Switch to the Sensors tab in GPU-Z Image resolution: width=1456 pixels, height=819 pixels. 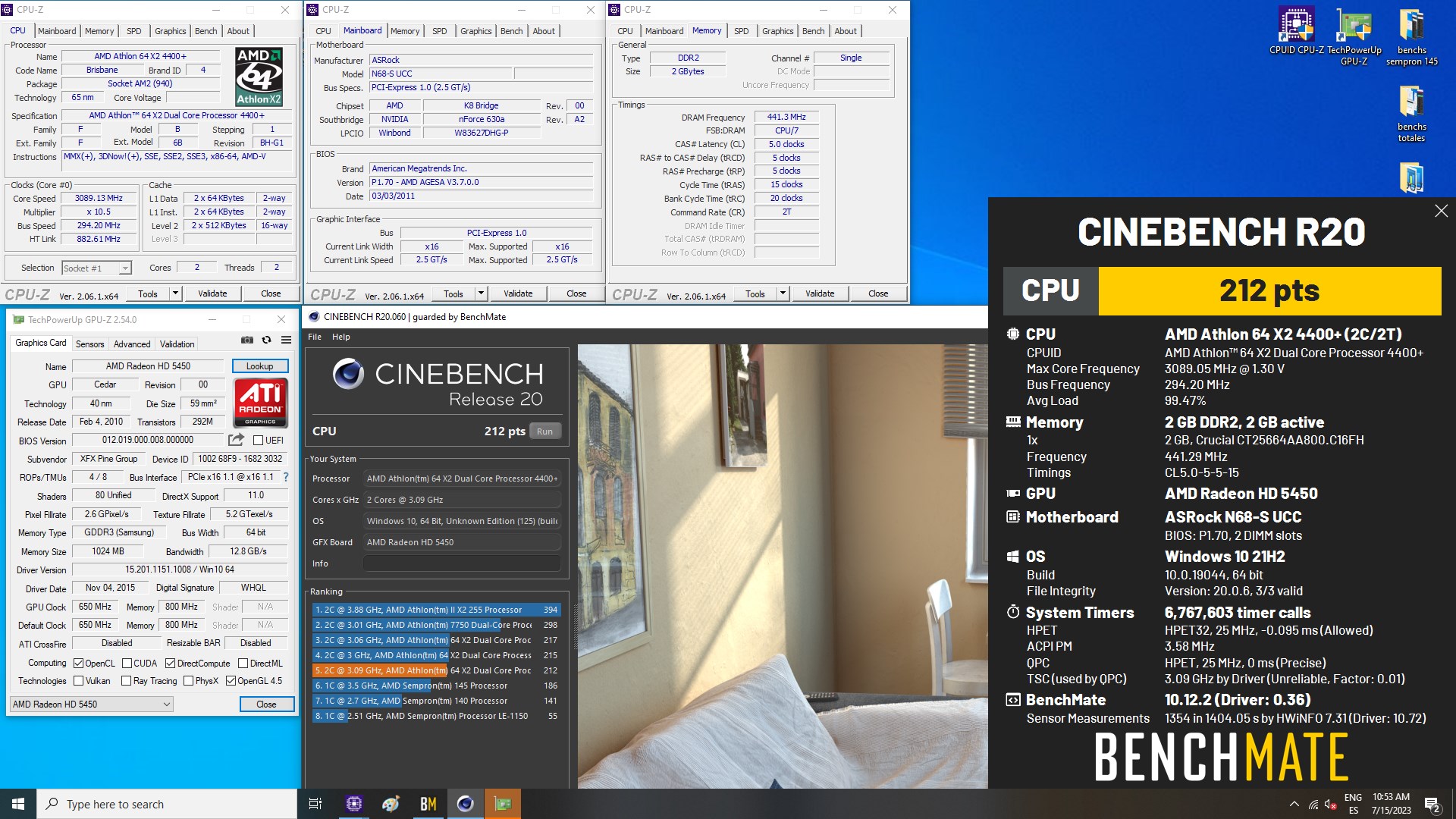(89, 344)
